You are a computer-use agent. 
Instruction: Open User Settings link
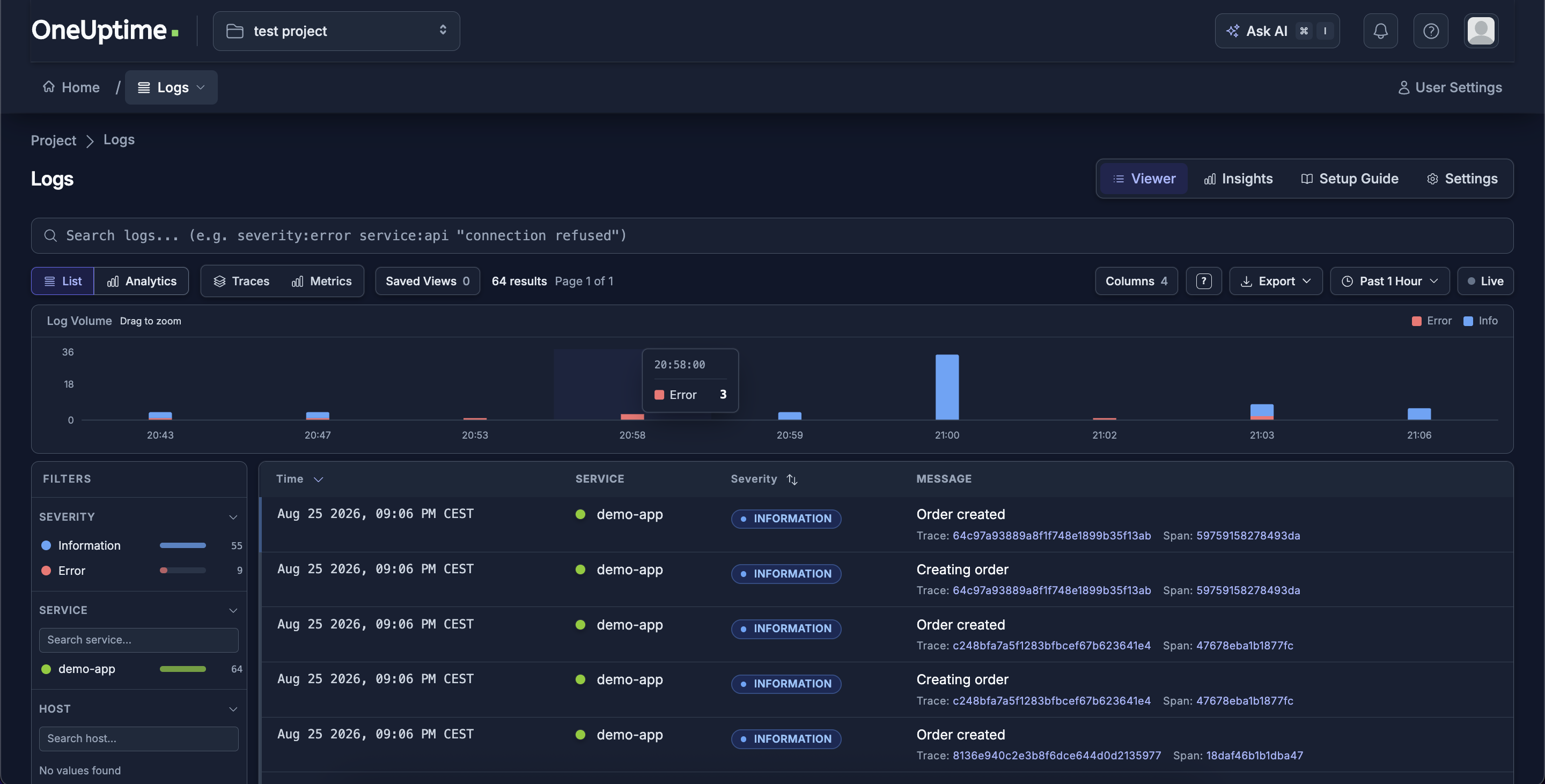1450,87
